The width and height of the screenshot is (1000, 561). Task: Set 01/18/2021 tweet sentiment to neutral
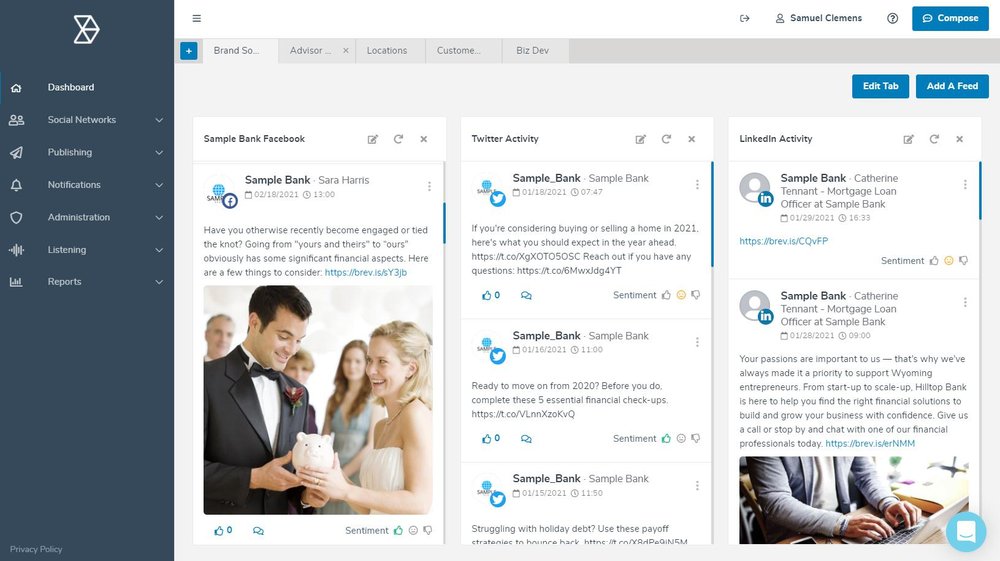(681, 295)
